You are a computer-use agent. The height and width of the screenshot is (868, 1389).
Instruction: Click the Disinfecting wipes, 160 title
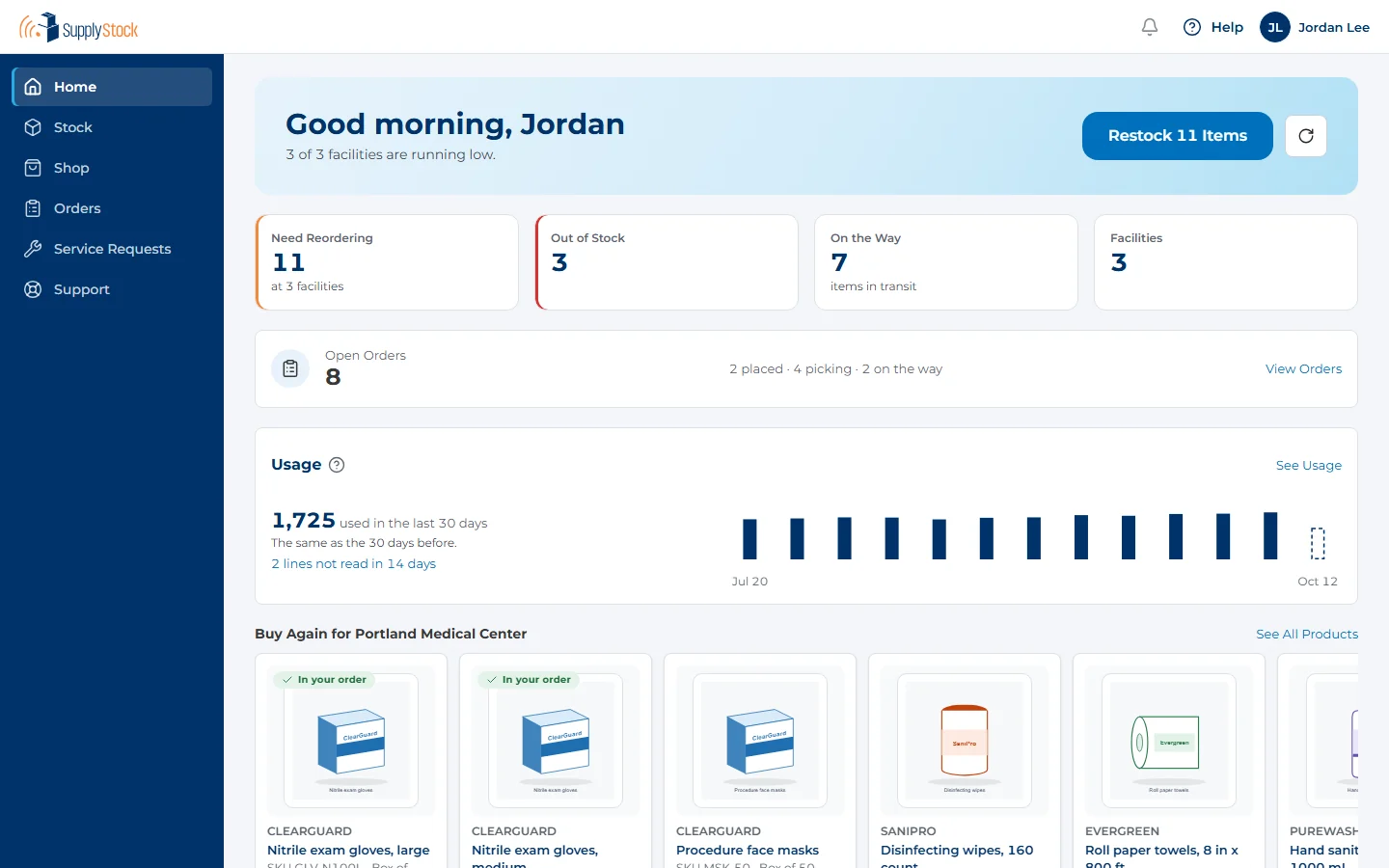coord(957,857)
